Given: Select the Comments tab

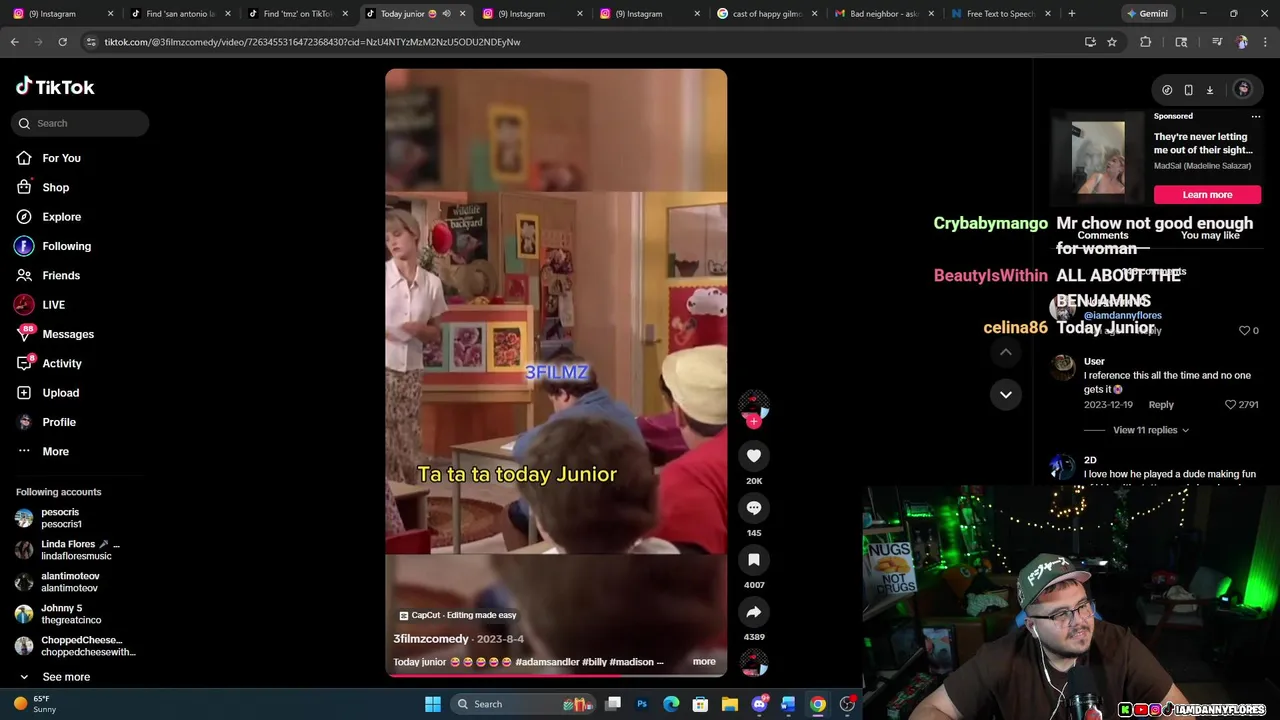Looking at the screenshot, I should pyautogui.click(x=1103, y=236).
